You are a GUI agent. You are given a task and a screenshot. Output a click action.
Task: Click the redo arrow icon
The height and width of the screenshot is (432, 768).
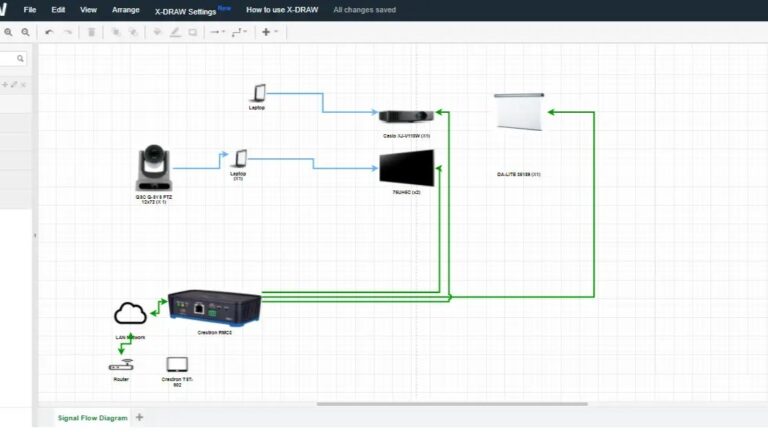[x=67, y=32]
